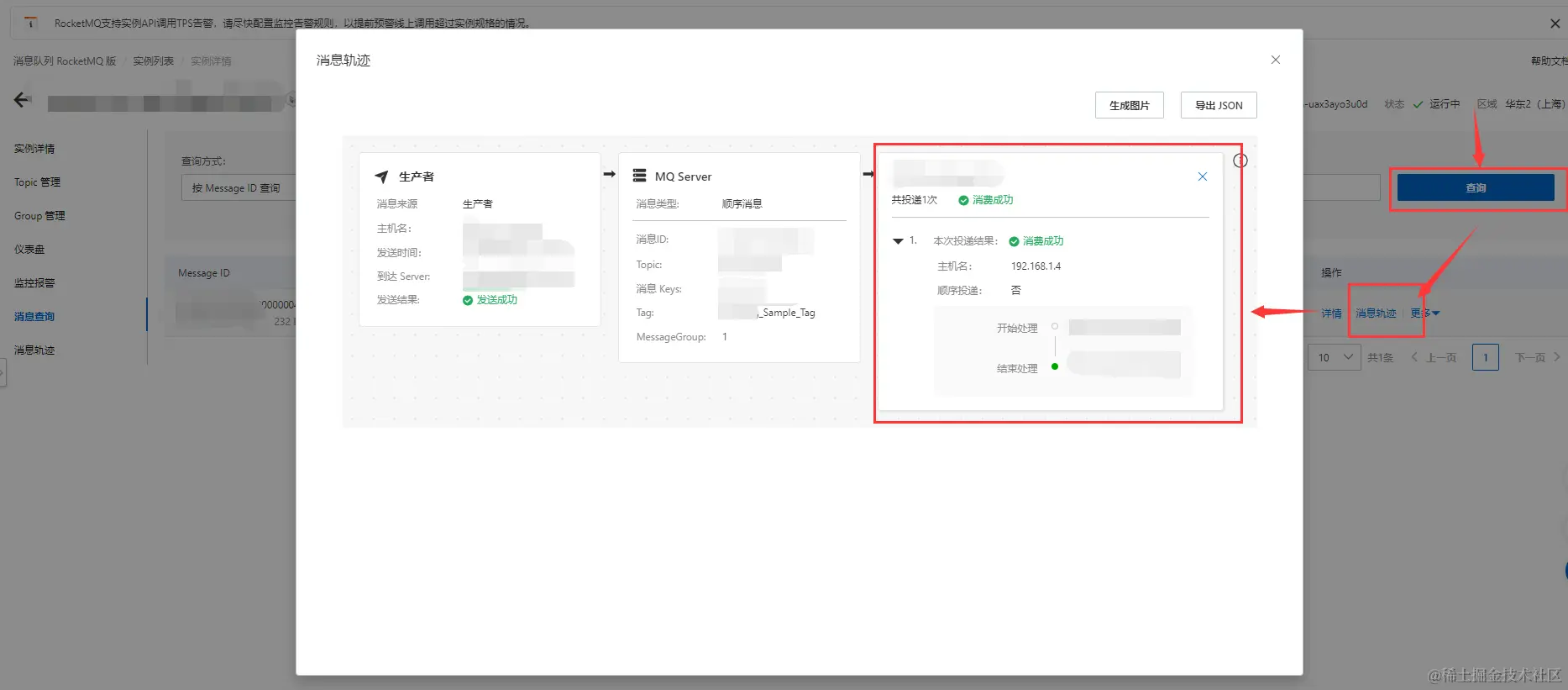
Task: Click the MQ Server stack icon
Action: (639, 176)
